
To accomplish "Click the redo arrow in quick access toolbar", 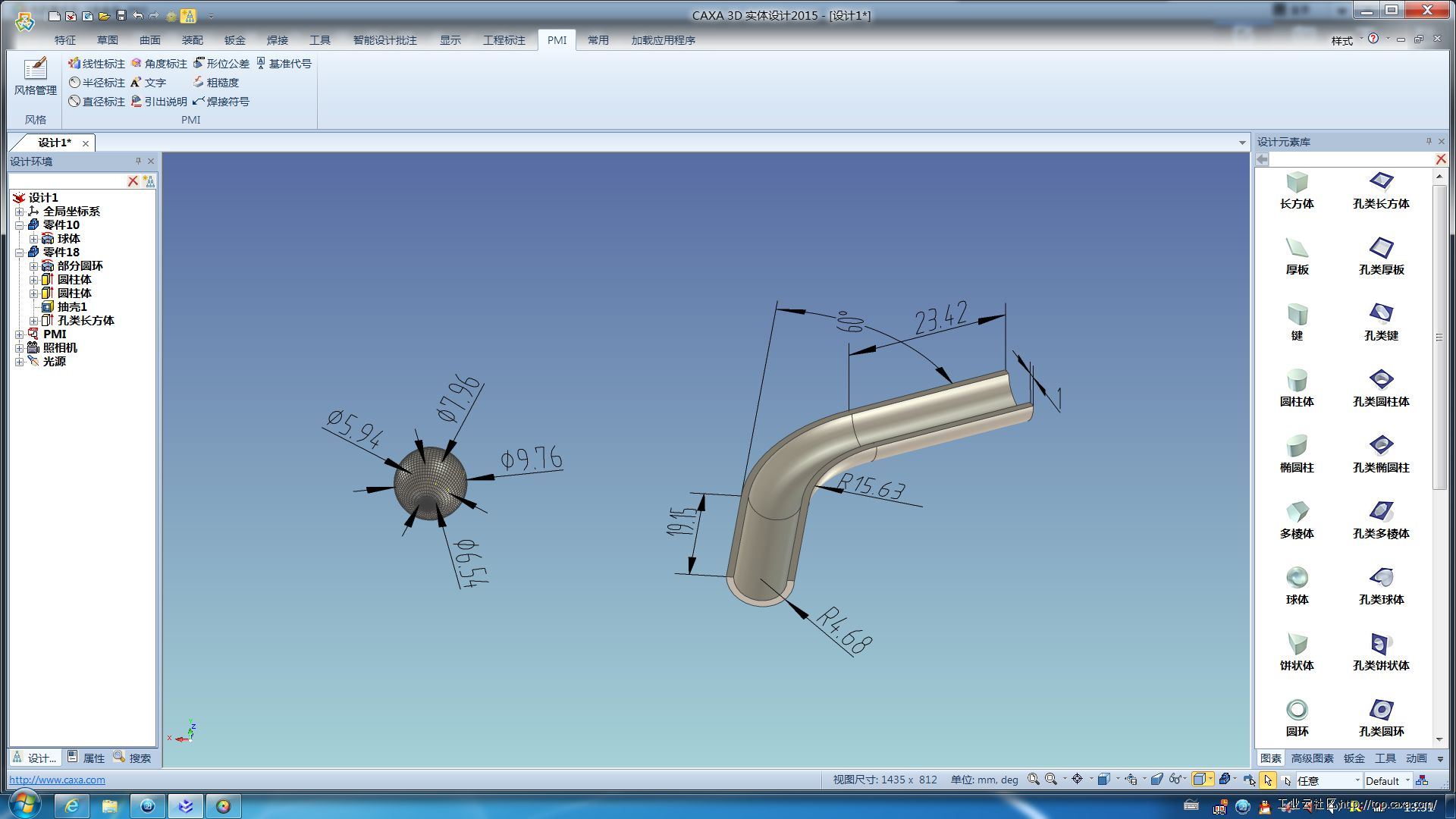I will (154, 15).
